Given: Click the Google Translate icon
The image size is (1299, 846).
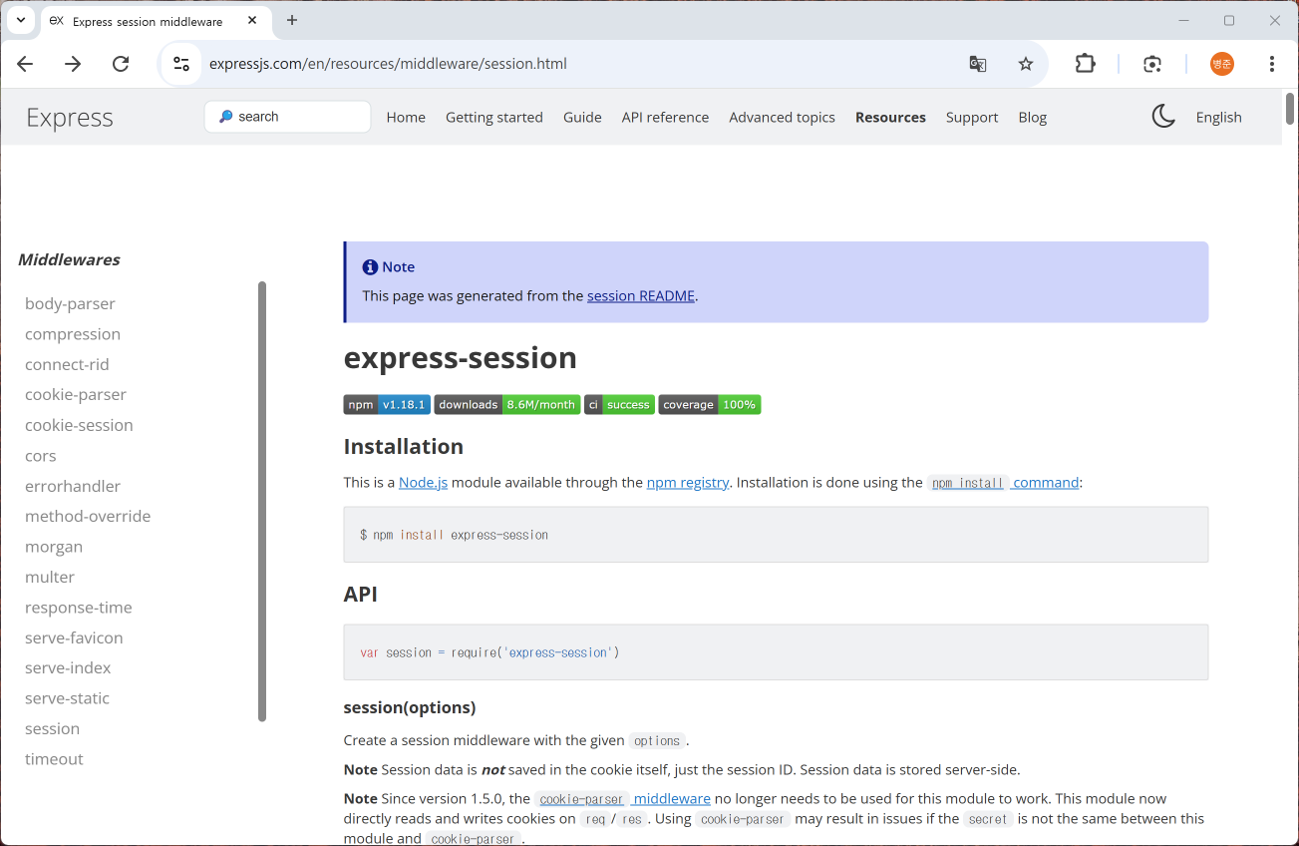Looking at the screenshot, I should pyautogui.click(x=978, y=64).
